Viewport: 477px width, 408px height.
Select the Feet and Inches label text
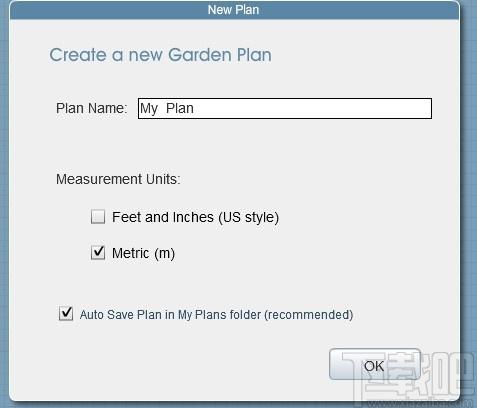(195, 217)
